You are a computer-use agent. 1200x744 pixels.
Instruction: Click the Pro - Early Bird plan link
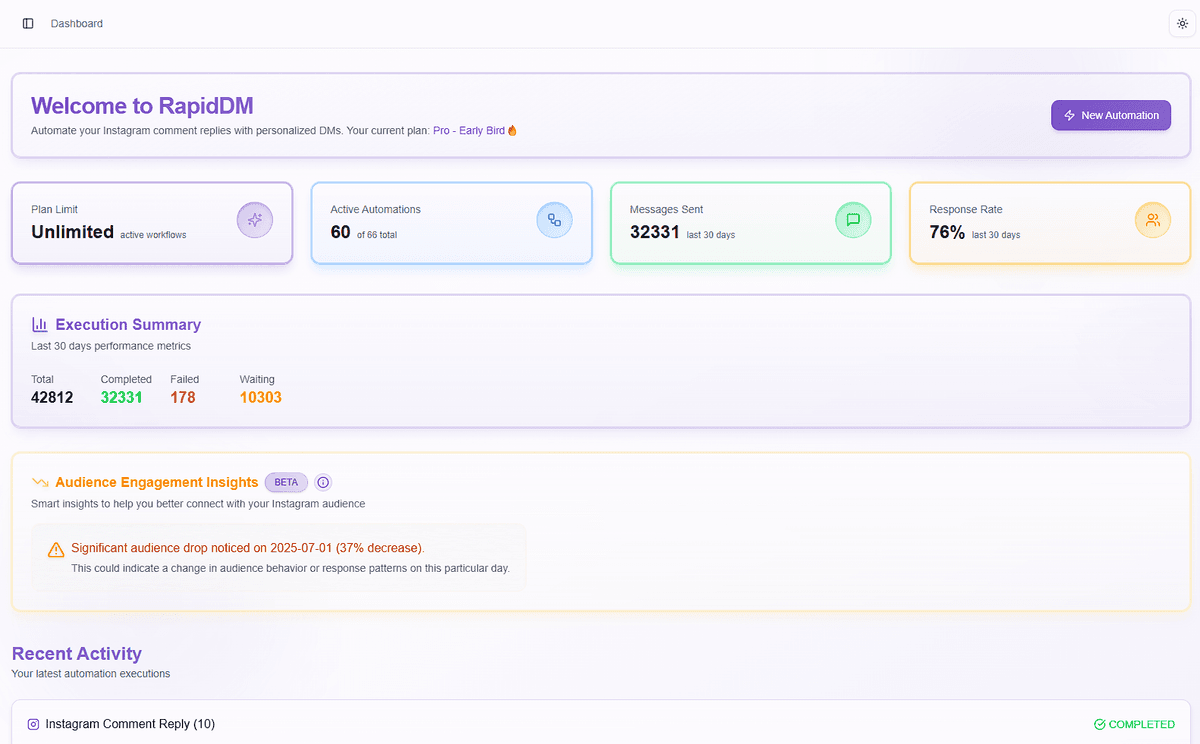point(469,131)
